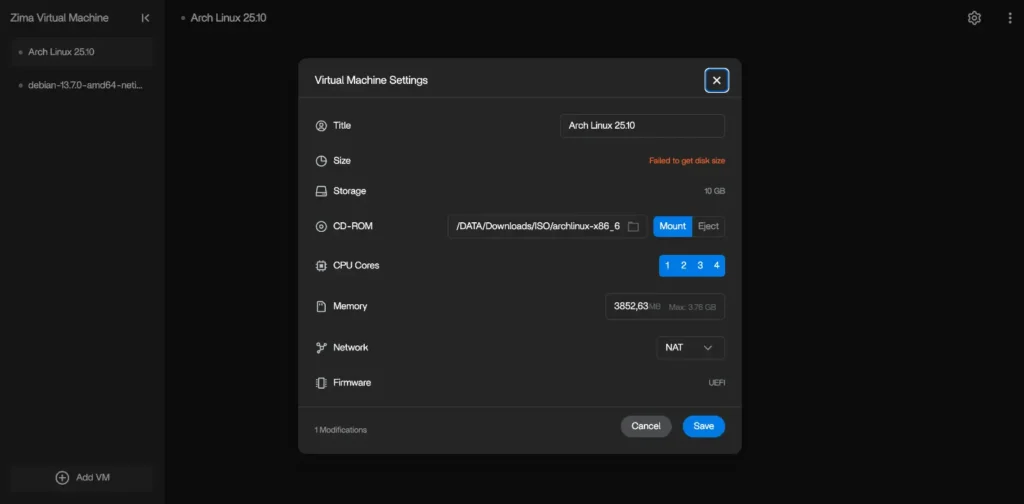Click the Size pie chart icon
1024x504 pixels.
coord(321,161)
